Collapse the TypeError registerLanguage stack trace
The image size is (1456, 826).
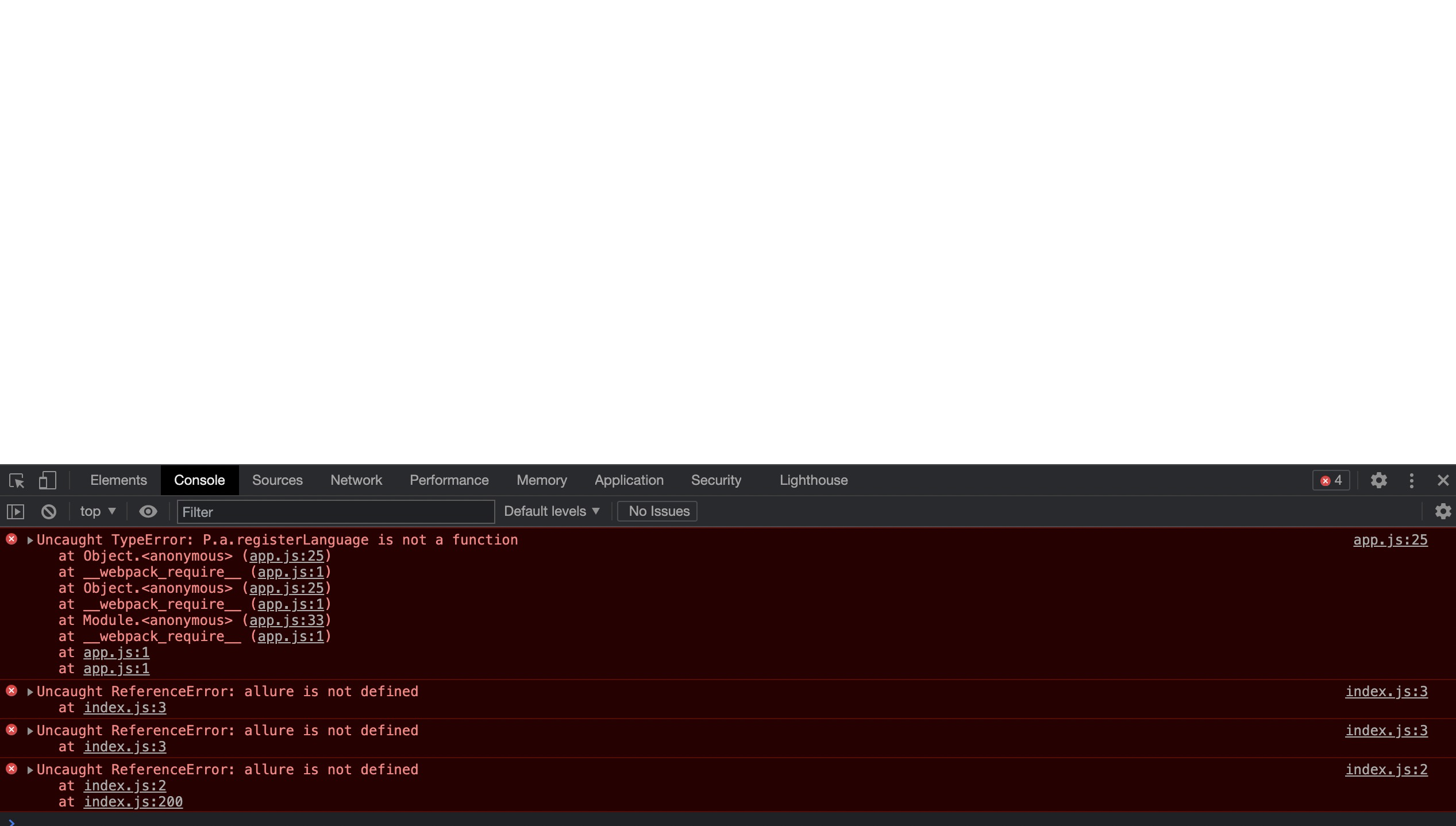click(x=30, y=540)
